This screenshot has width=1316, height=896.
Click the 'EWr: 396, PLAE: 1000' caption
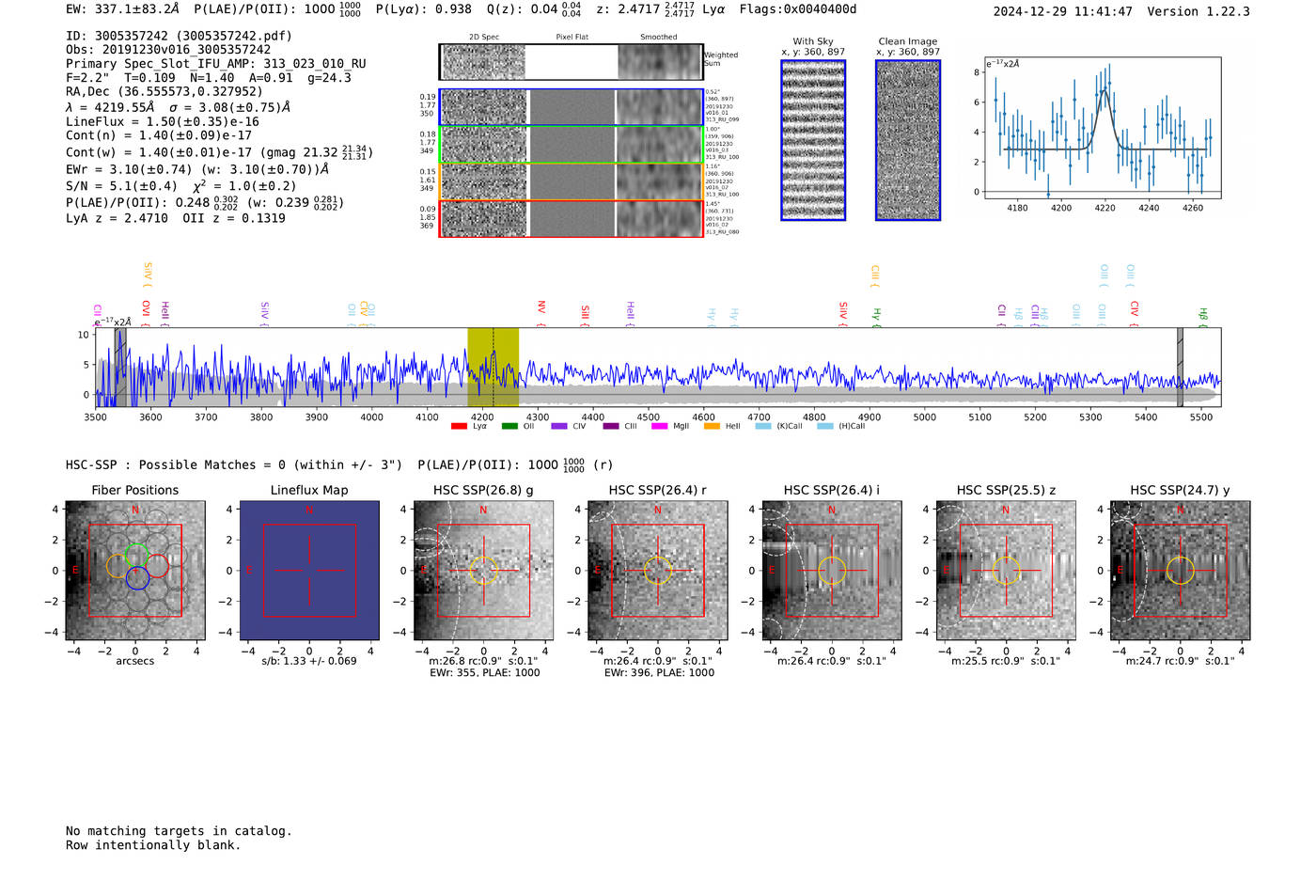coord(659,673)
